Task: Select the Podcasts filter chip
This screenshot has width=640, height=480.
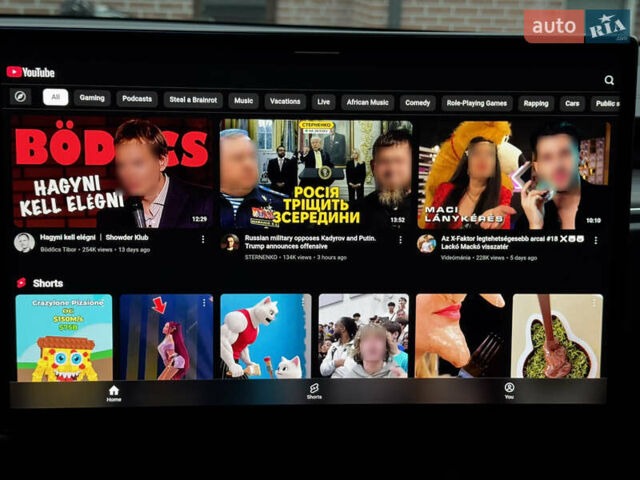Action: [137, 99]
